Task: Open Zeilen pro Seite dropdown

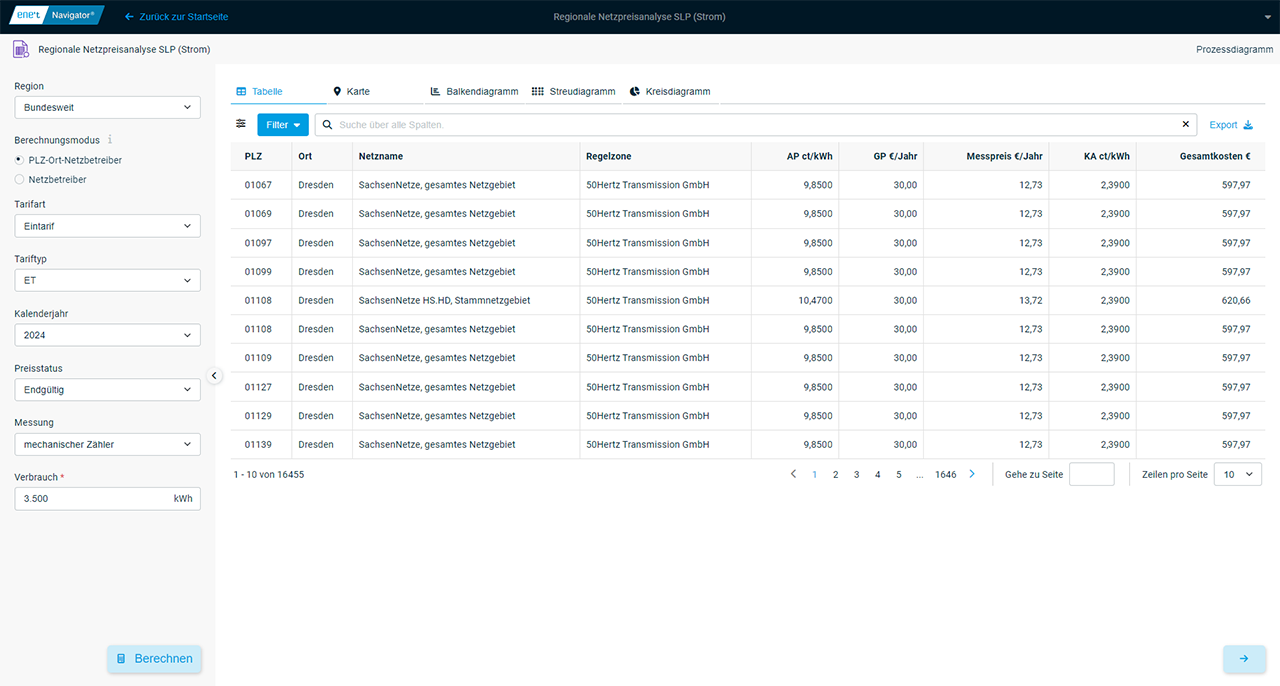Action: 1237,475
